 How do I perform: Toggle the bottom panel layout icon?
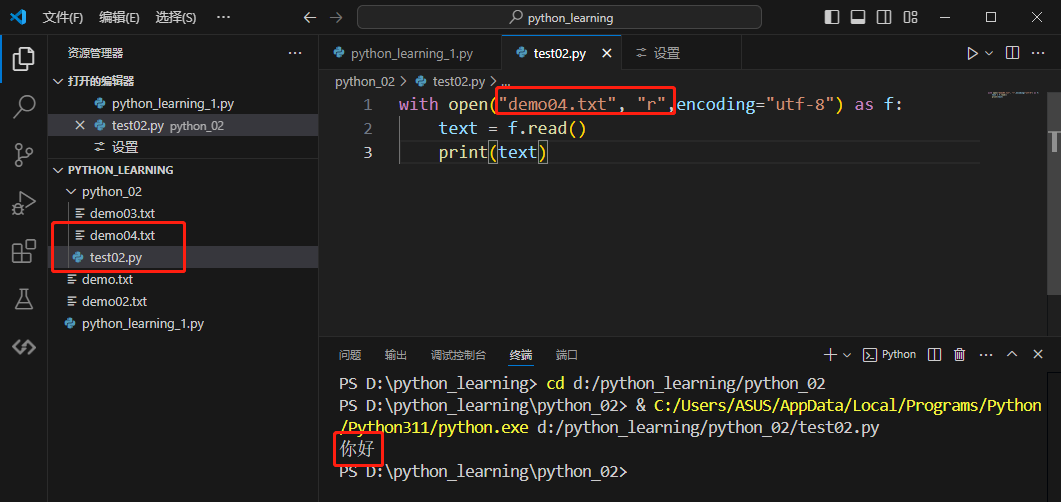pos(858,18)
